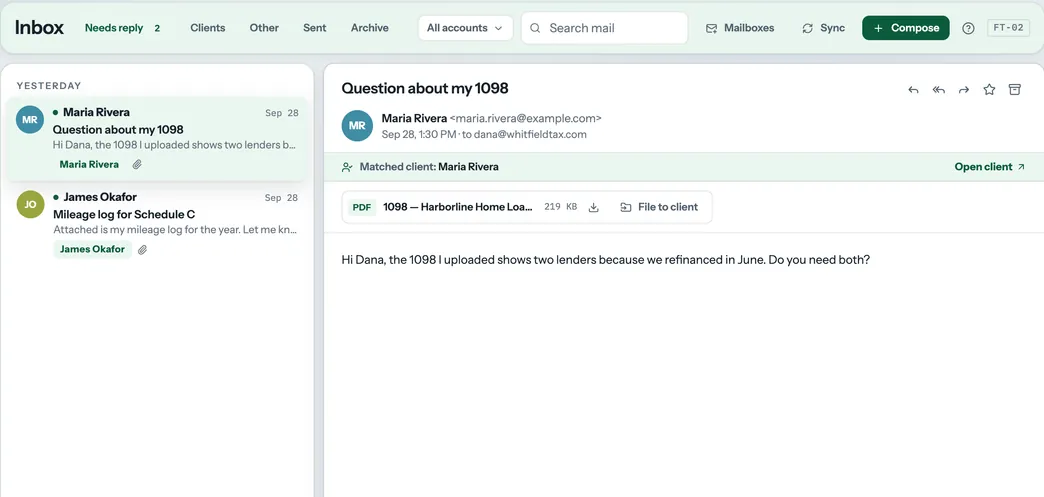Click the James Okafor client tag
This screenshot has width=1044, height=497.
[93, 249]
